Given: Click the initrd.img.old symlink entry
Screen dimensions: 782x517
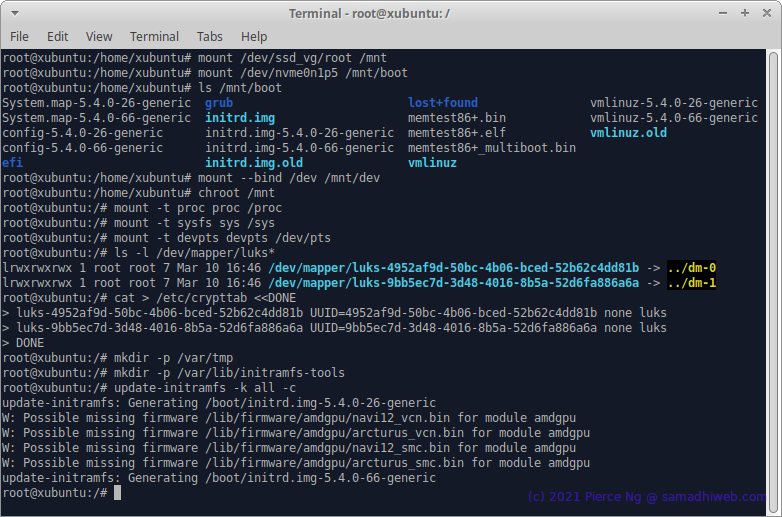Looking at the screenshot, I should coord(254,163).
